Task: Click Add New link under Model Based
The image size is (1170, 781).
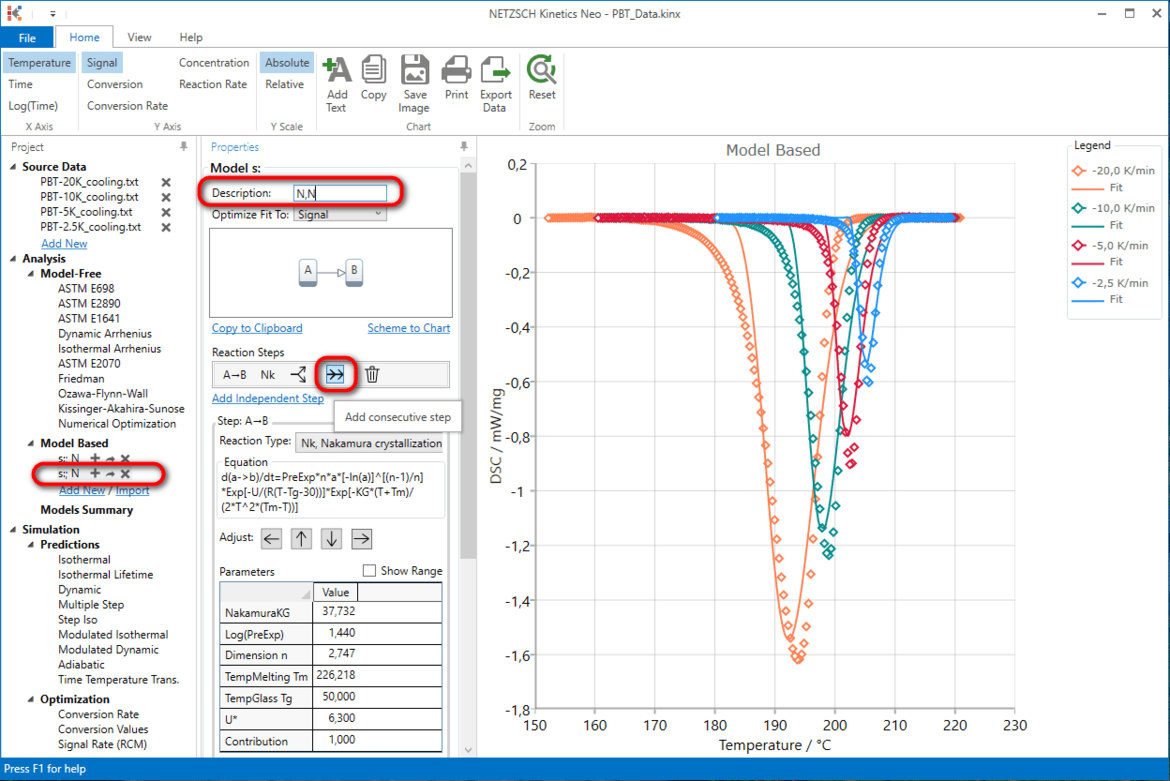Action: [x=82, y=490]
